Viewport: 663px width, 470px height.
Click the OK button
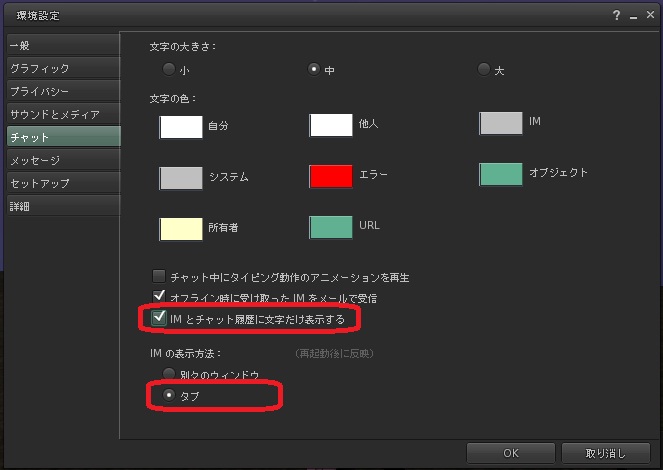(x=510, y=453)
